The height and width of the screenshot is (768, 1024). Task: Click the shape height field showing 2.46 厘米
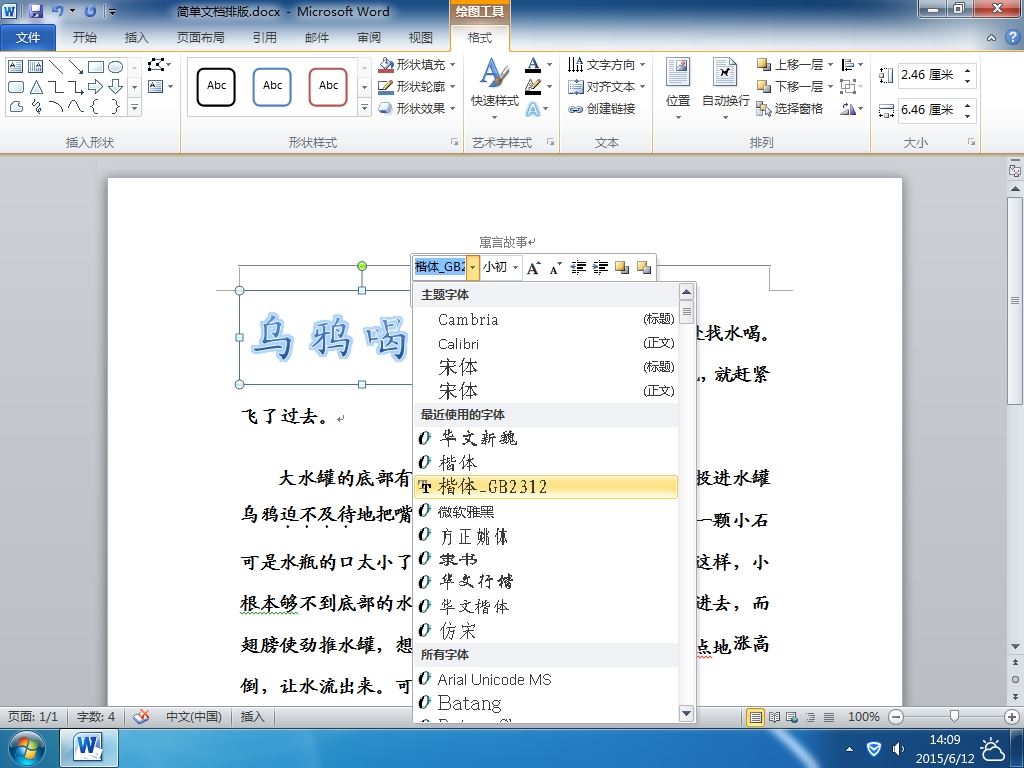[x=928, y=75]
